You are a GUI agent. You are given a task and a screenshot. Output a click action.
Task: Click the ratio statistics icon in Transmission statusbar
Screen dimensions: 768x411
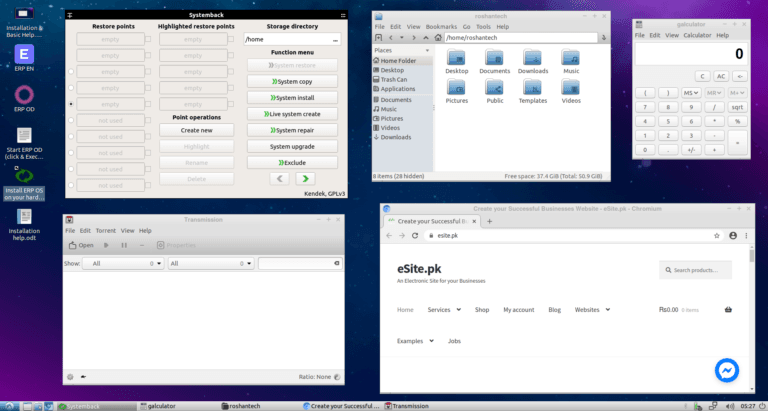337,377
